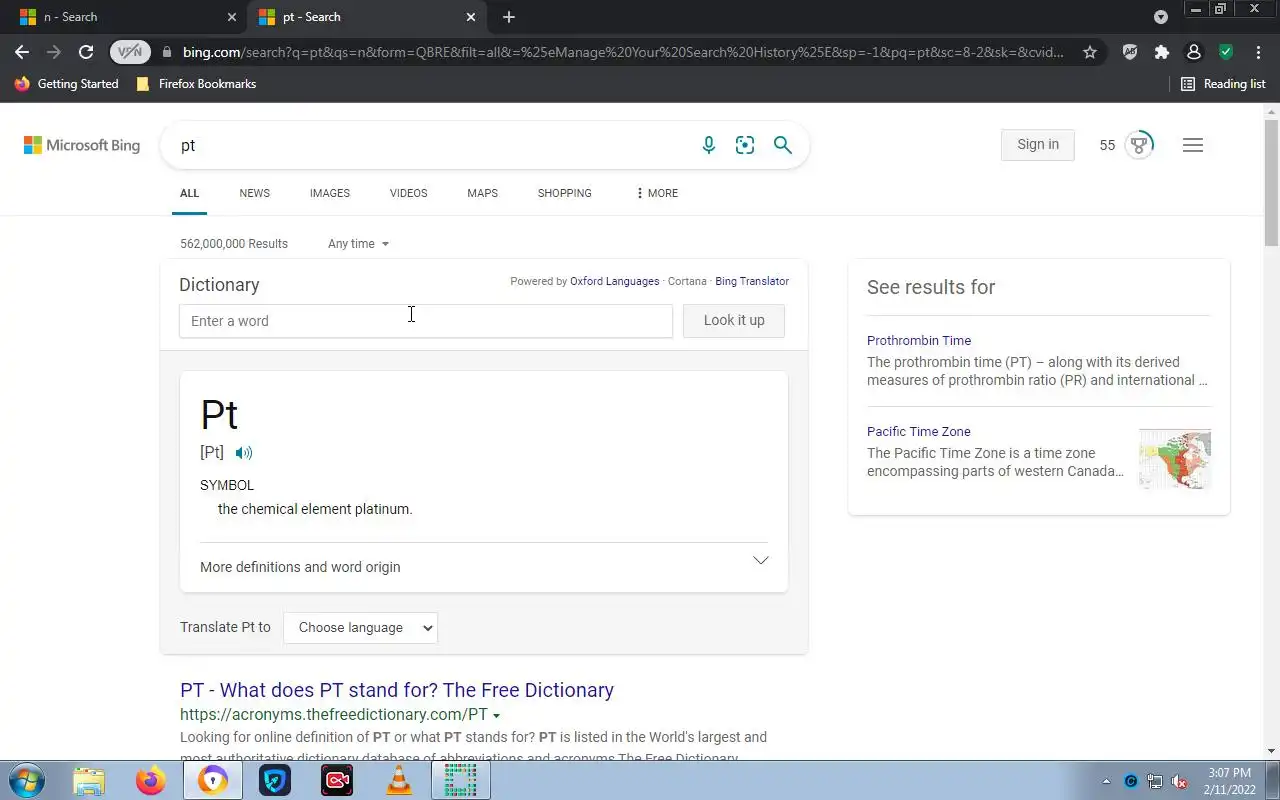The width and height of the screenshot is (1280, 800).
Task: Click the '55' rewards points count
Action: (1107, 145)
